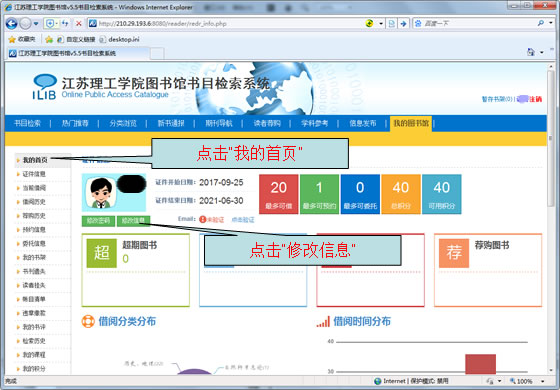
Task: Click the ILIB logo
Action: coord(44,87)
